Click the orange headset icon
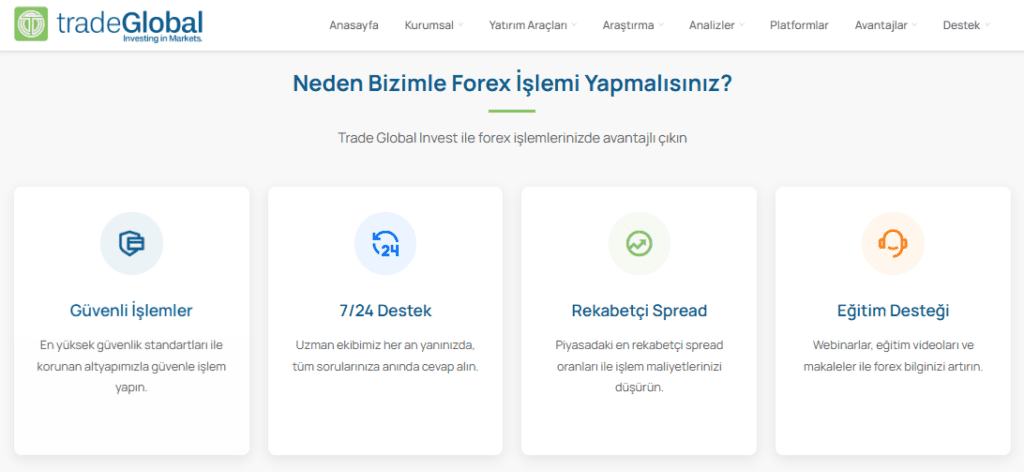The image size is (1024, 472). (893, 244)
